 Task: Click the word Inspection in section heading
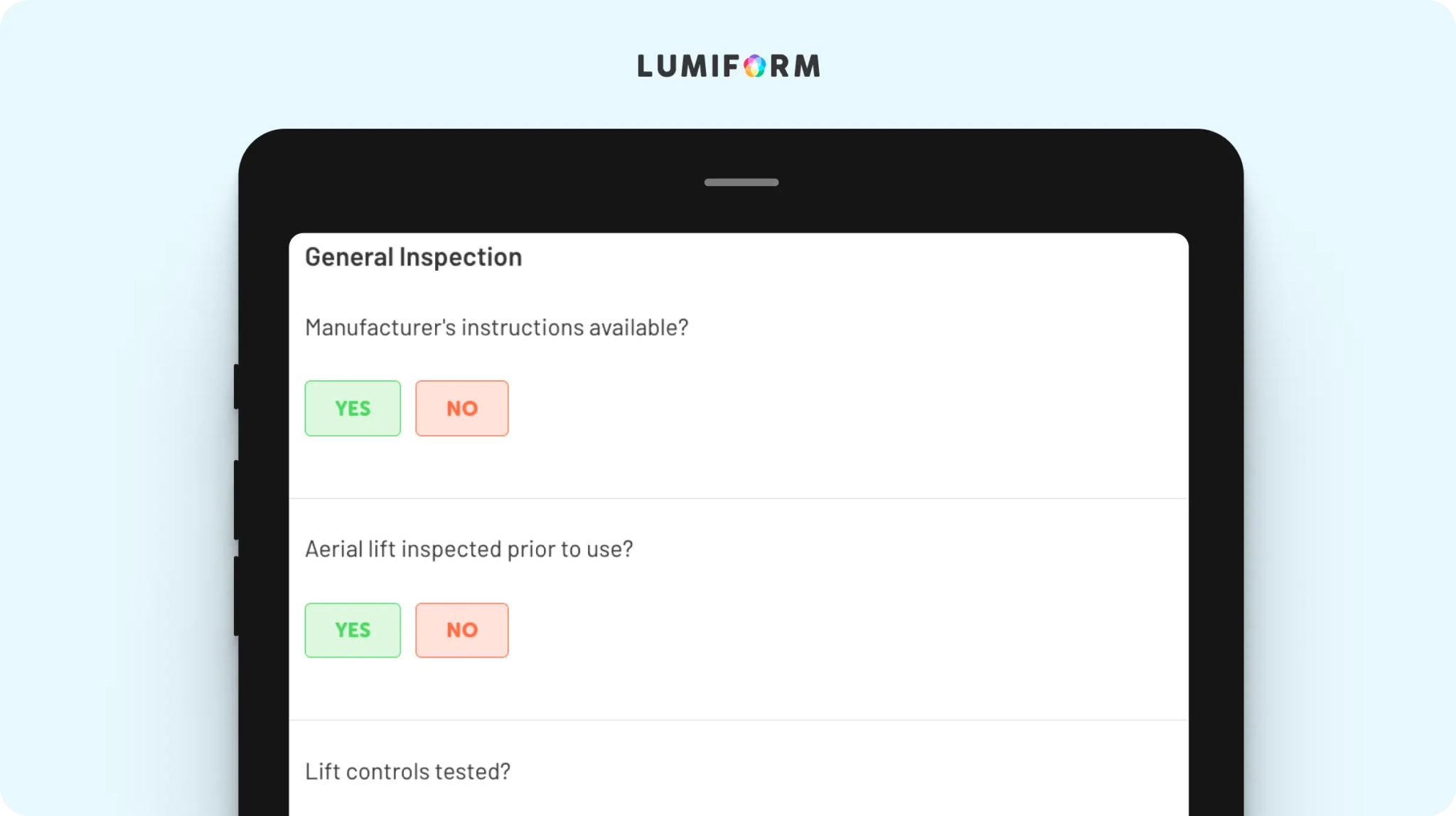[x=460, y=257]
